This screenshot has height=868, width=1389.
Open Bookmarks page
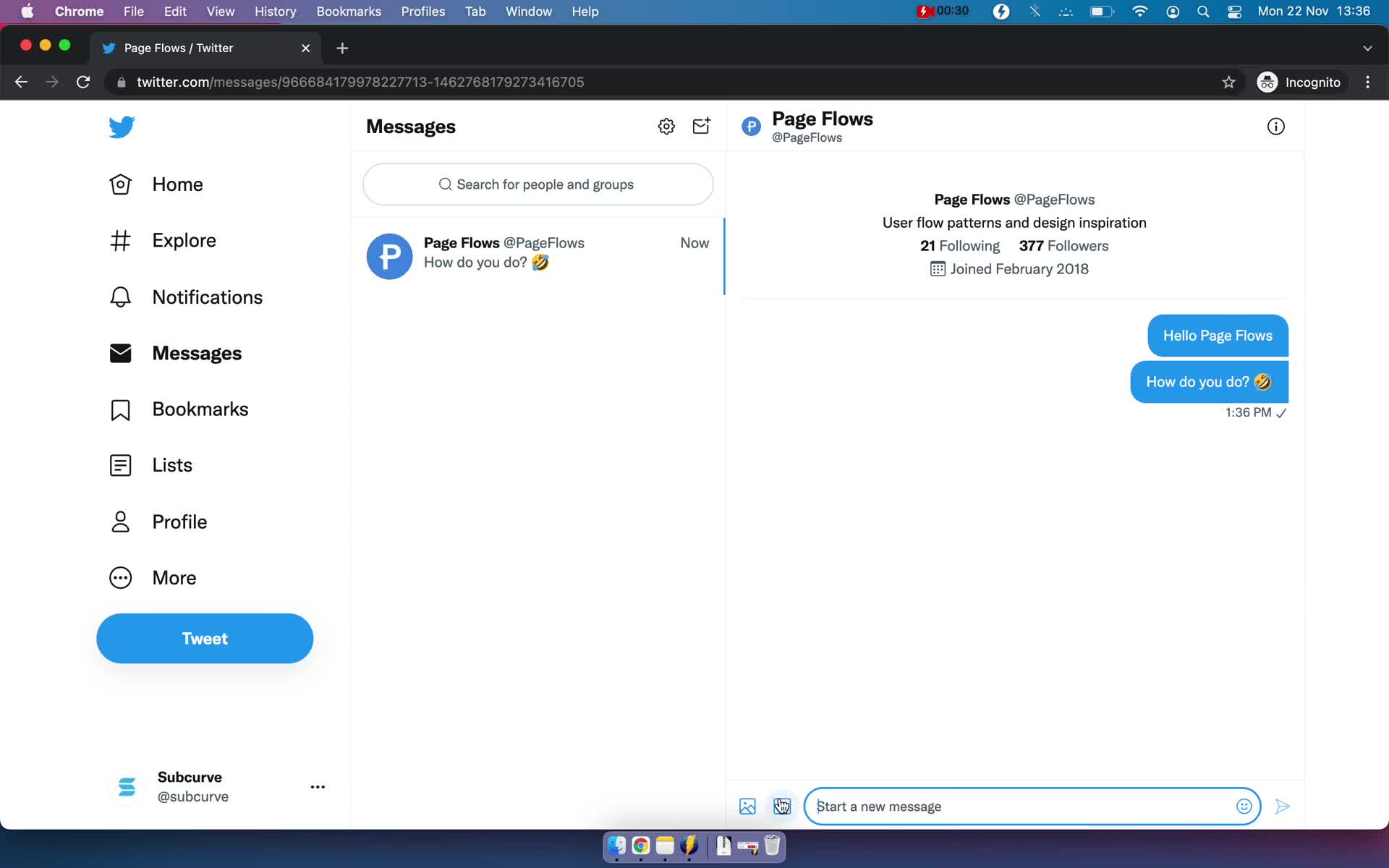178,409
